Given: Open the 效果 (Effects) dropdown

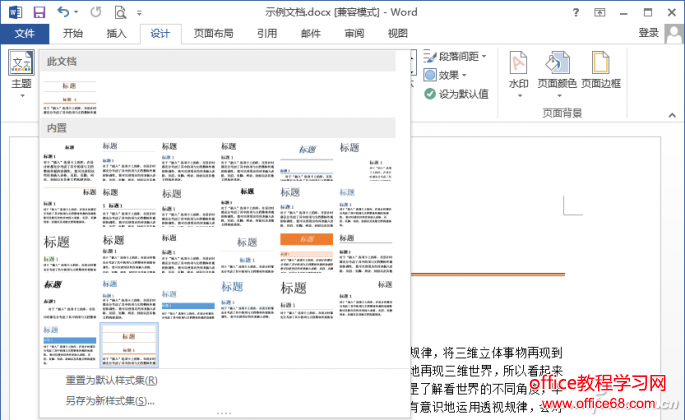Looking at the screenshot, I should tap(445, 75).
